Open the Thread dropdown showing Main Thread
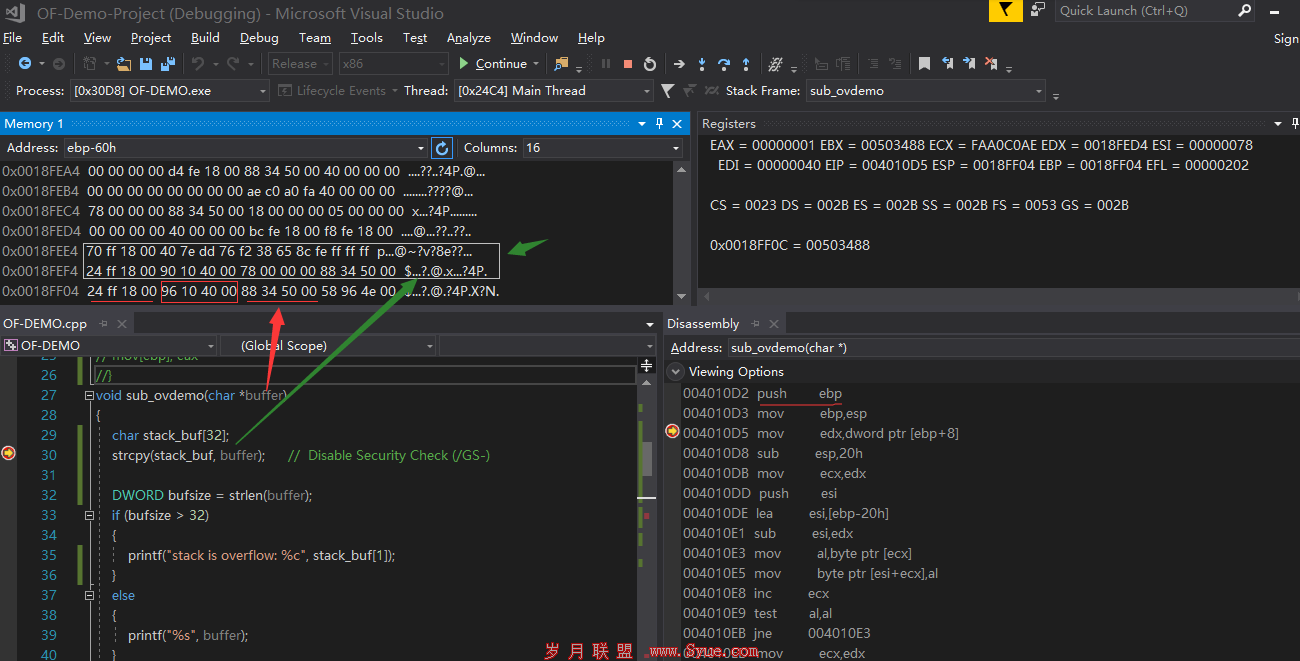1300x661 pixels. point(554,91)
